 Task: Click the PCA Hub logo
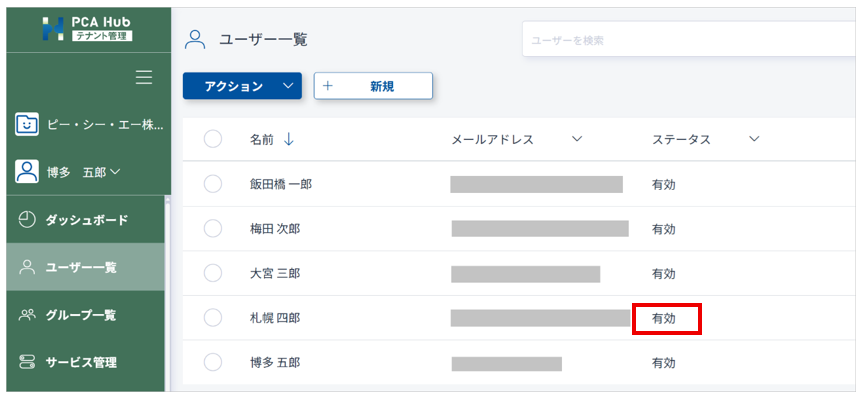pos(87,29)
